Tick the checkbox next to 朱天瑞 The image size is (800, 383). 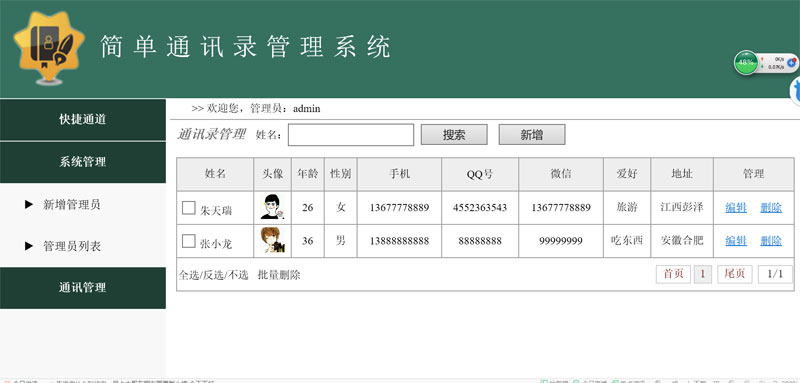[x=189, y=208]
